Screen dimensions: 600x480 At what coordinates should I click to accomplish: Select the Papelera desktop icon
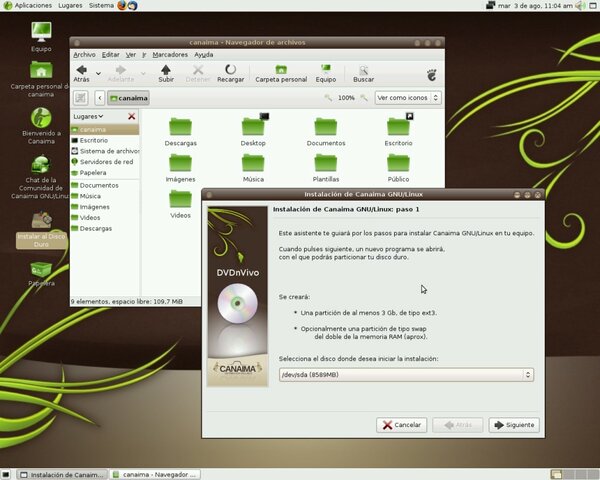pos(41,274)
